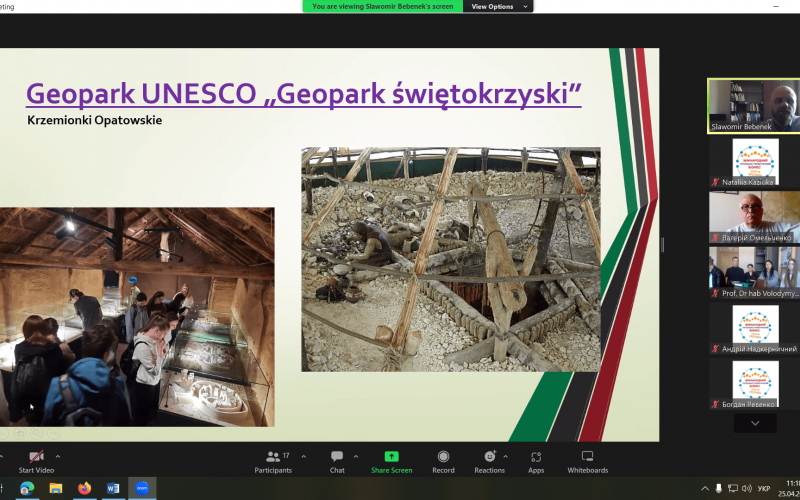Select Nataliia Kaziuka's participant tile
The width and height of the screenshot is (800, 500).
tap(755, 162)
